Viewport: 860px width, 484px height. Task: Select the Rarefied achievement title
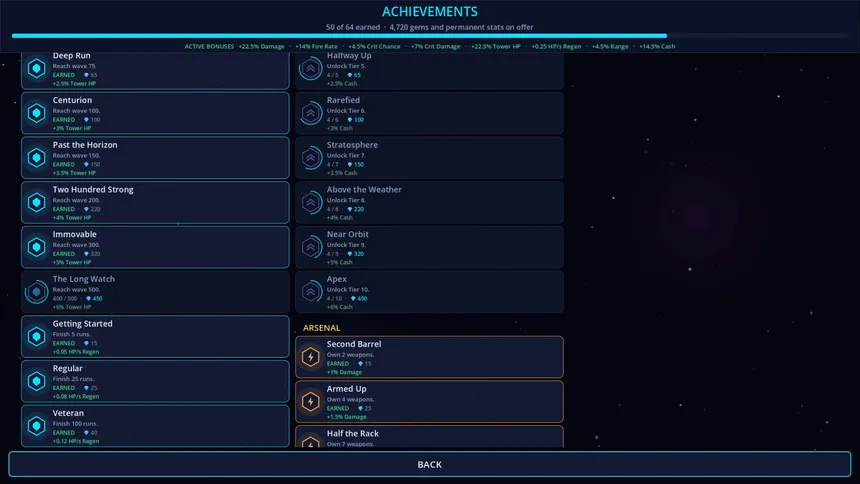pos(343,100)
